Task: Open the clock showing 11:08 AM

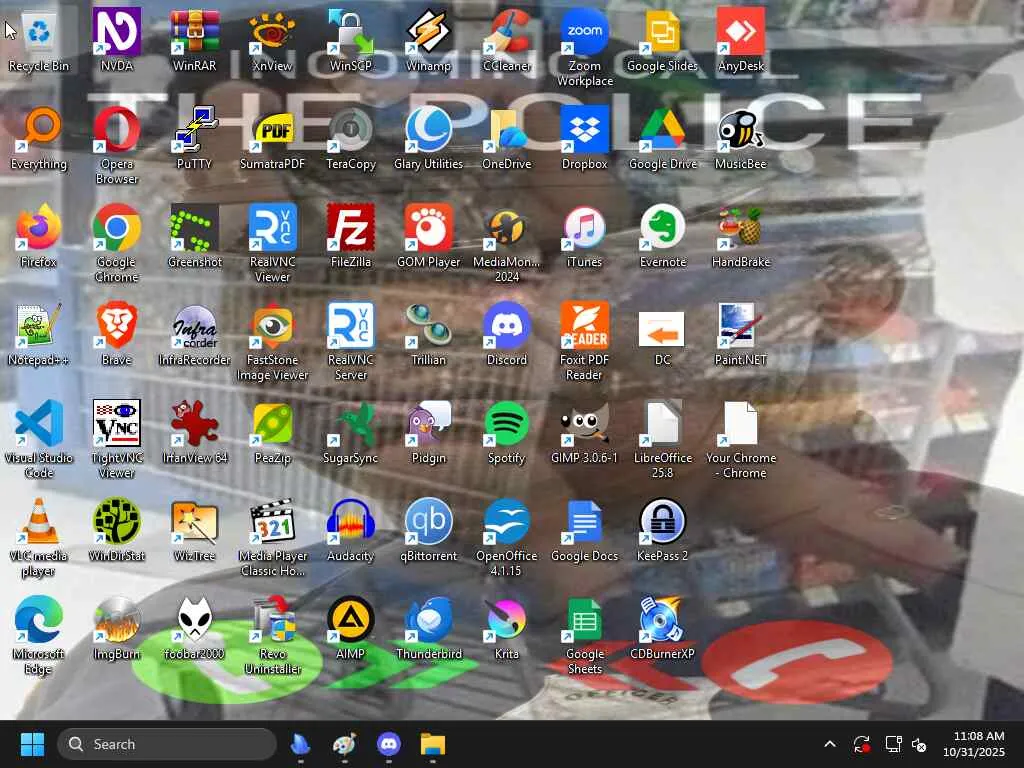Action: [973, 744]
